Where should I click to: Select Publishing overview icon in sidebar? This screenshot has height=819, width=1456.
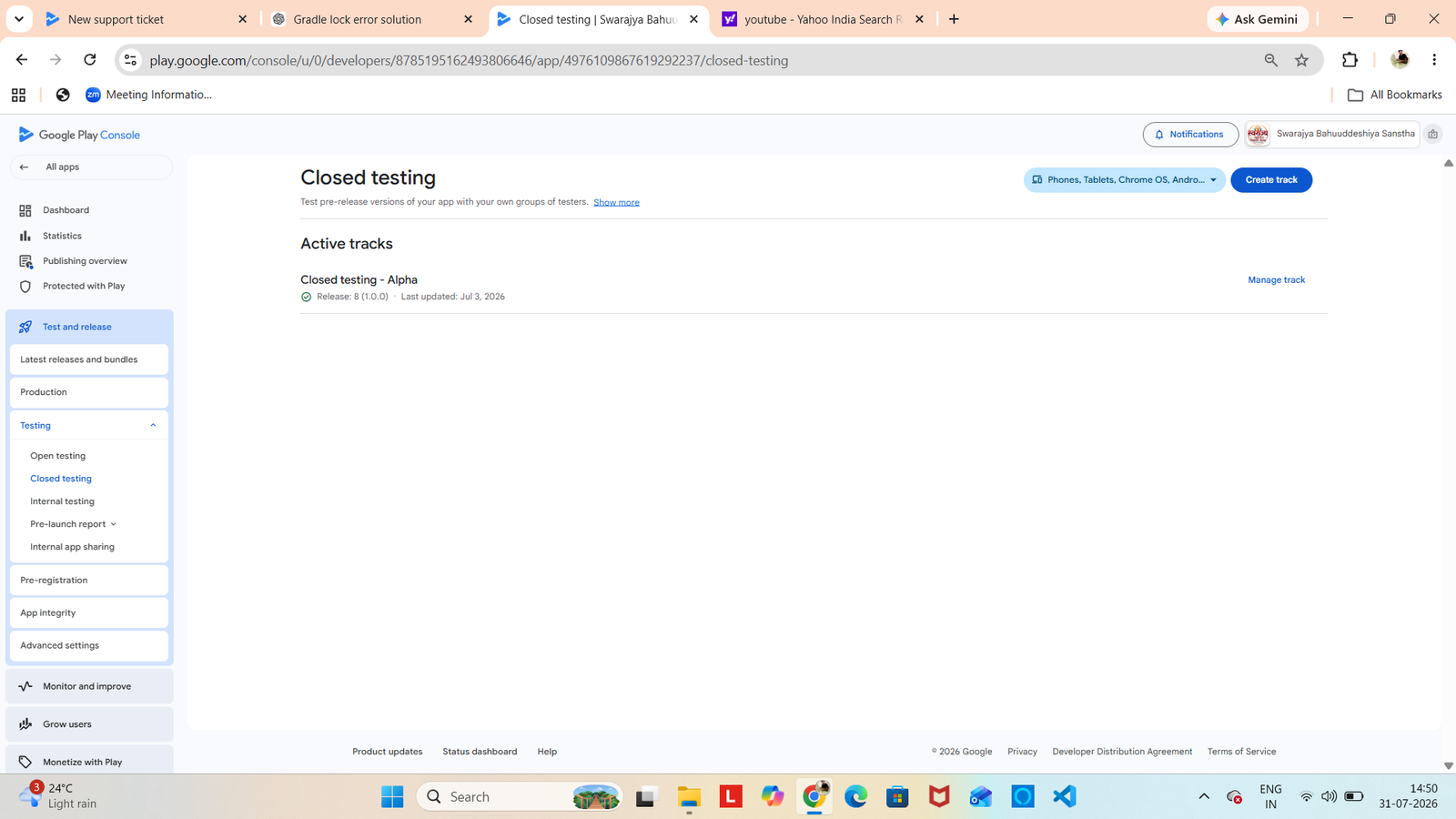[25, 261]
